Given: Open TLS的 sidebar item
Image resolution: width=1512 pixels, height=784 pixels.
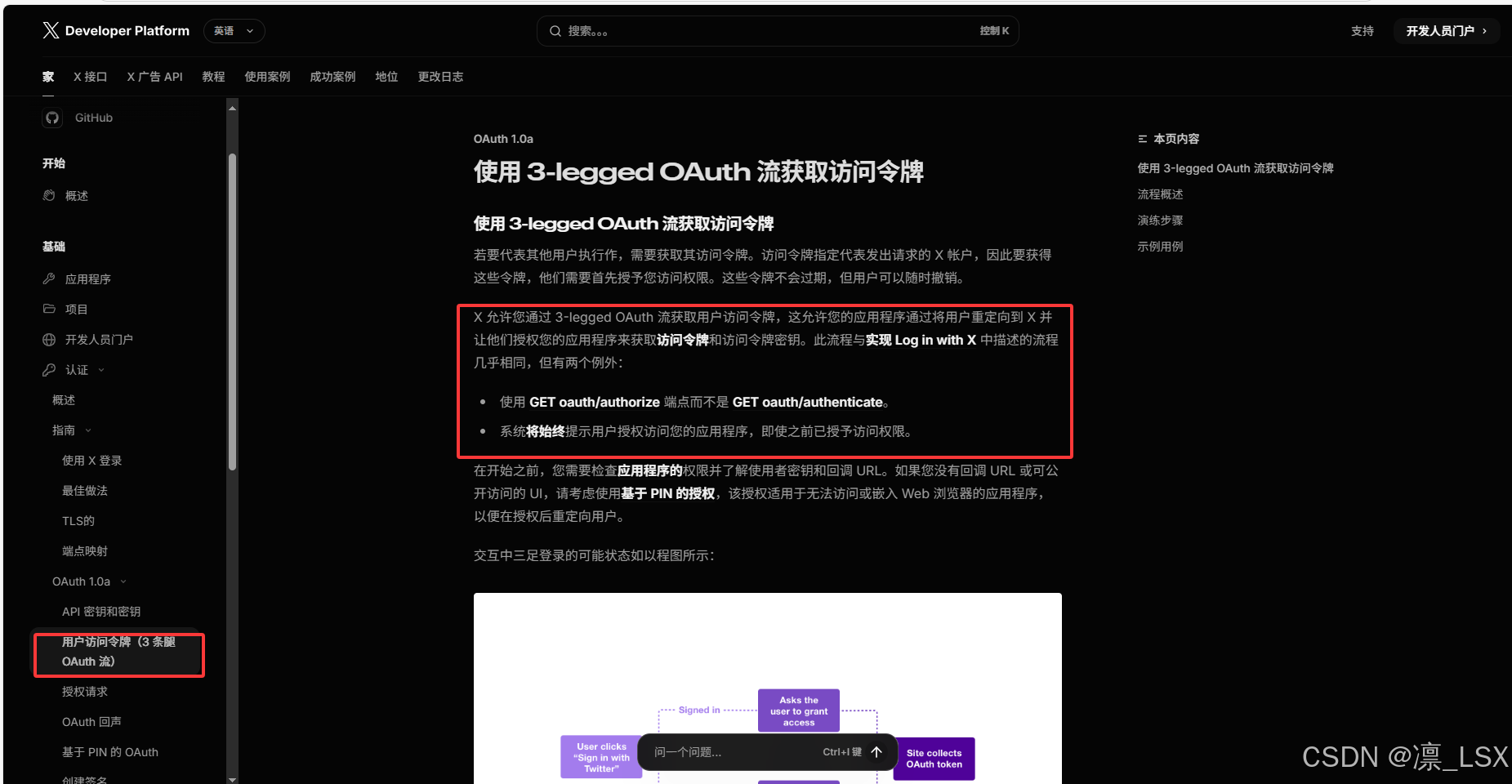Looking at the screenshot, I should [x=78, y=521].
